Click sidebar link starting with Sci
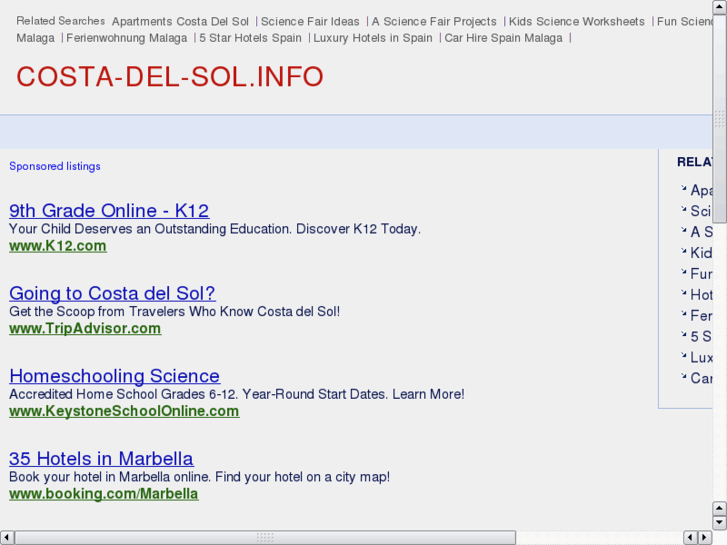Screen dimensions: 727x545 tap(701, 211)
